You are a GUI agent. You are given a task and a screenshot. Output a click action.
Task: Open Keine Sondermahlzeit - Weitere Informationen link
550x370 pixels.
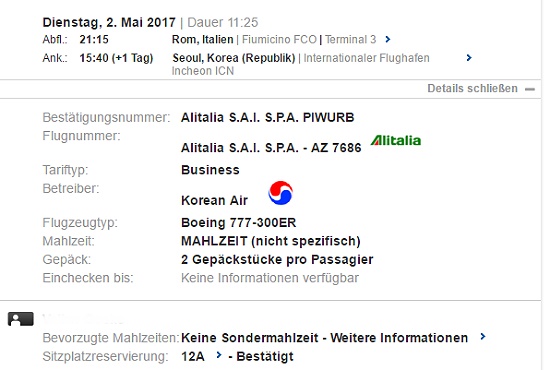tap(324, 338)
